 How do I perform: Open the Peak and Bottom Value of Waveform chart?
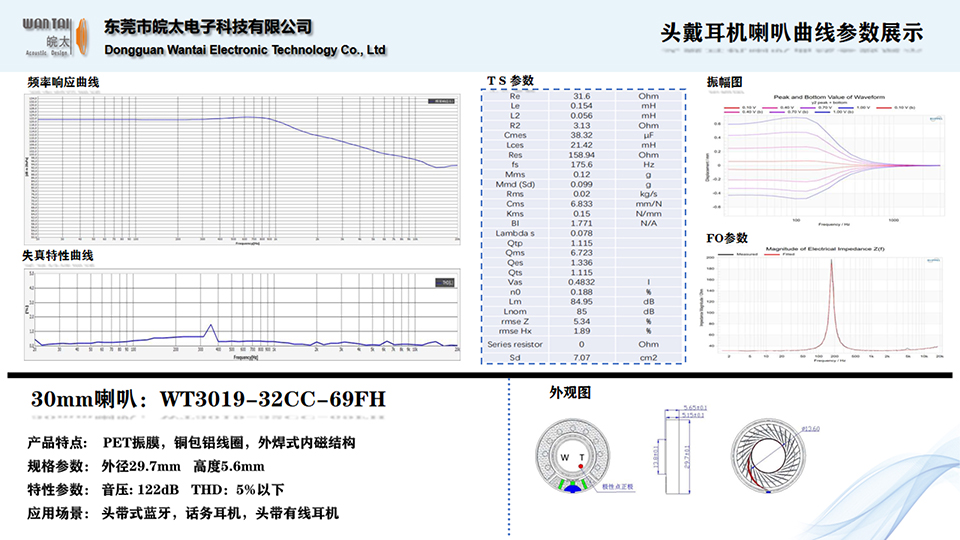[827, 160]
